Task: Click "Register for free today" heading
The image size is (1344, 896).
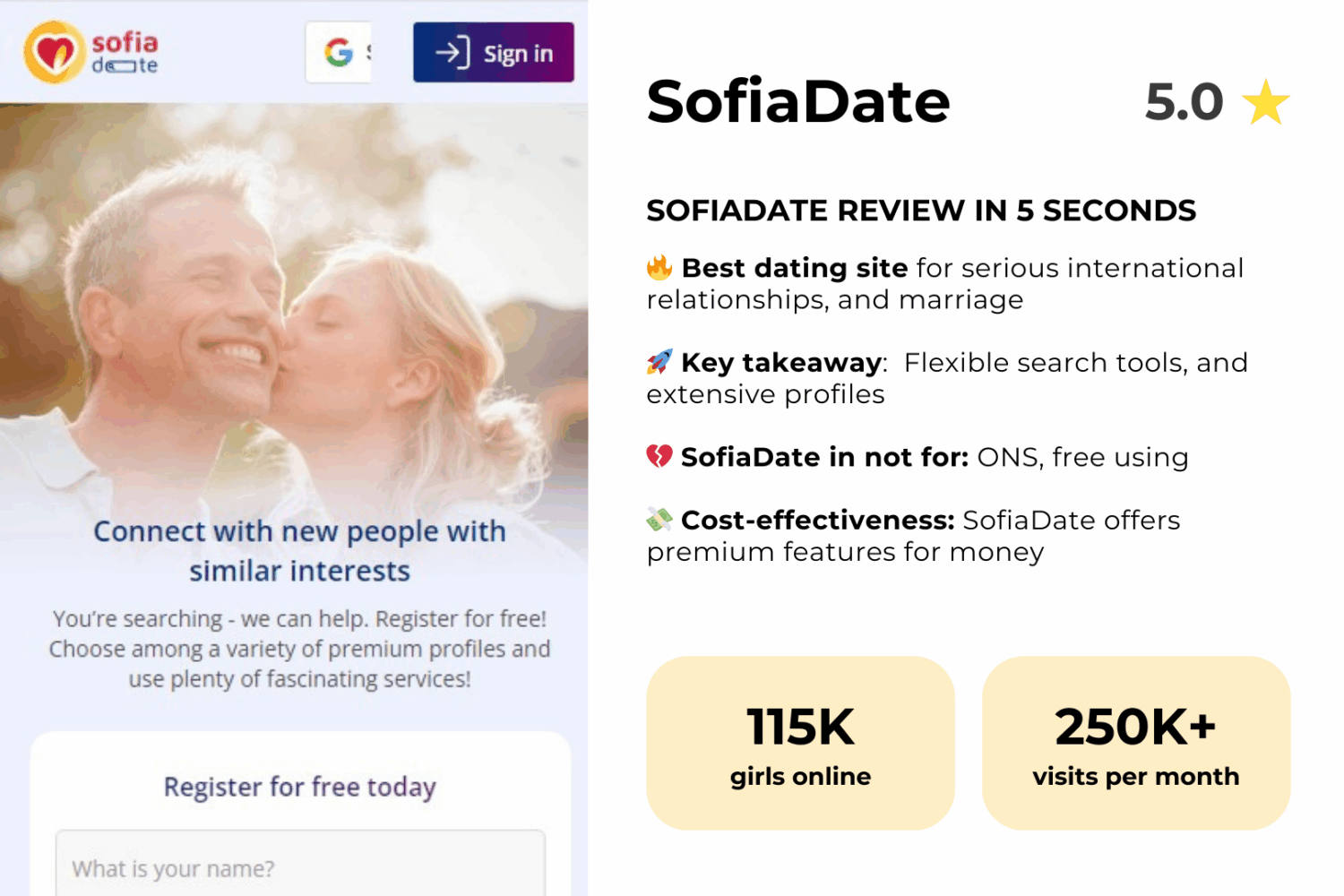Action: [299, 787]
